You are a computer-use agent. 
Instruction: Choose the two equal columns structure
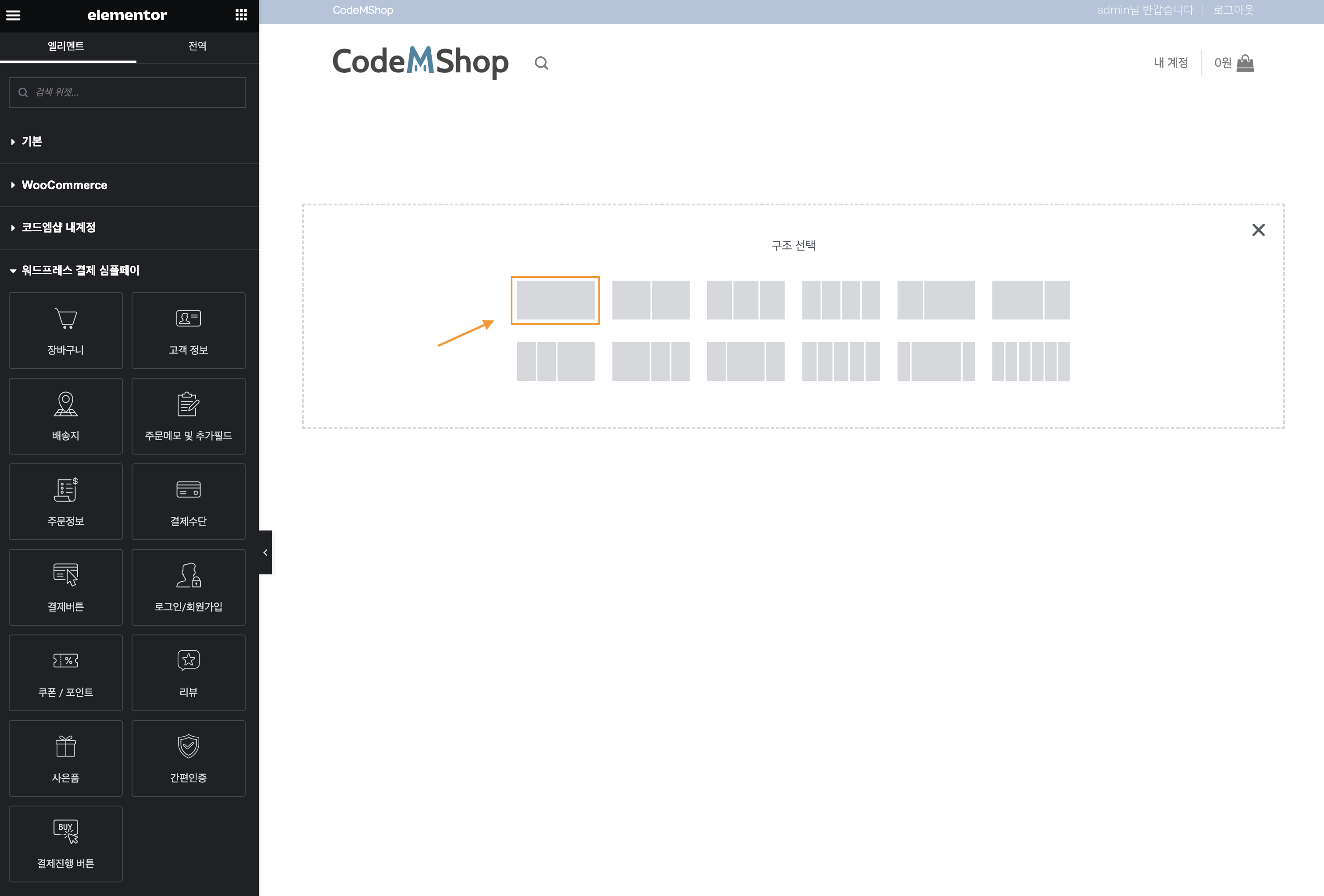pos(651,300)
